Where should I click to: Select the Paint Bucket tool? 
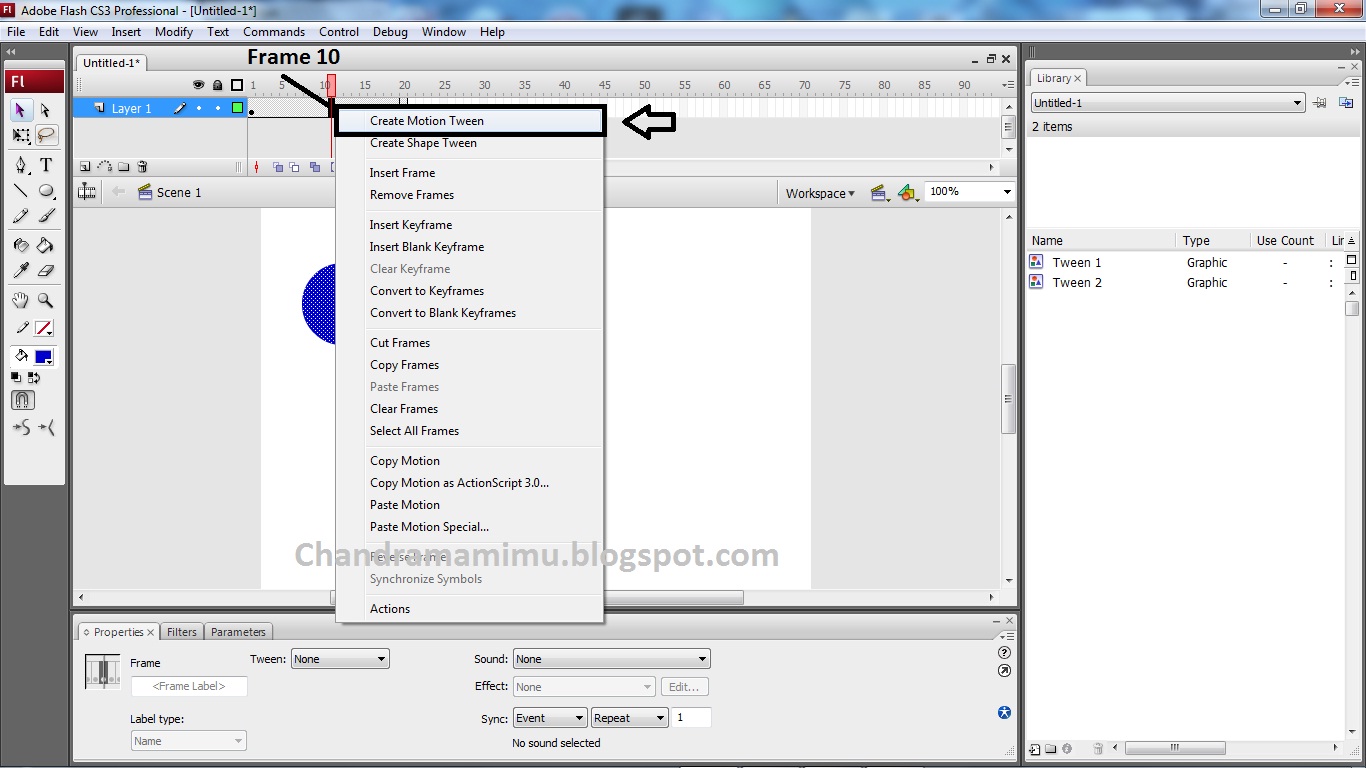46,245
